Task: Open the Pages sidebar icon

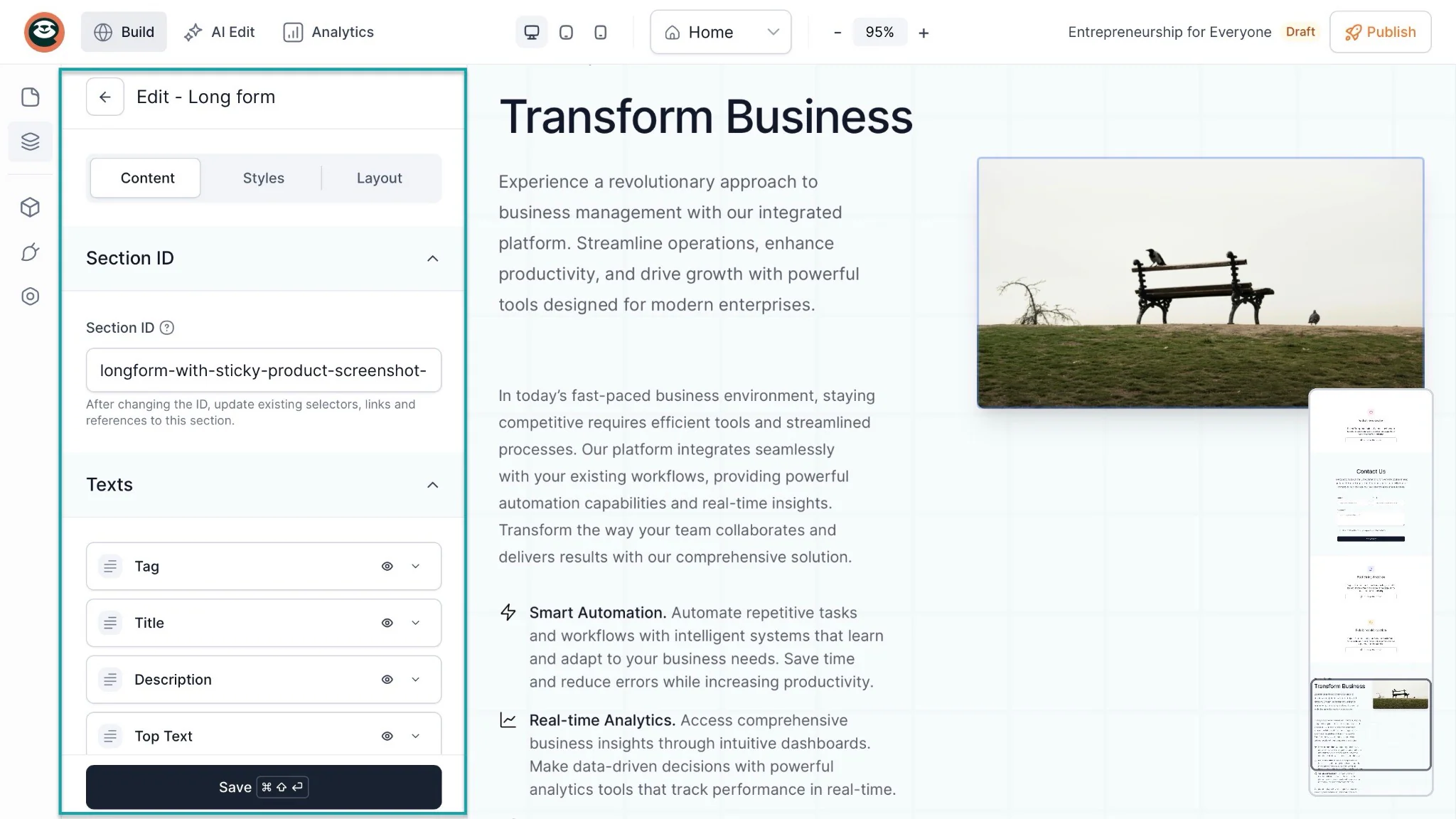Action: pyautogui.click(x=30, y=97)
